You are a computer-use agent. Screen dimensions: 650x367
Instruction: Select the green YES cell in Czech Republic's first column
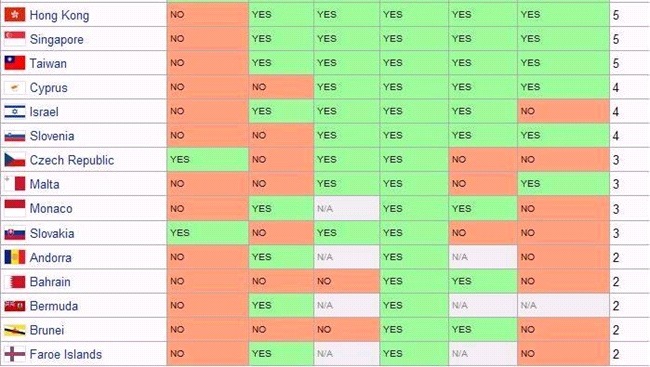208,160
